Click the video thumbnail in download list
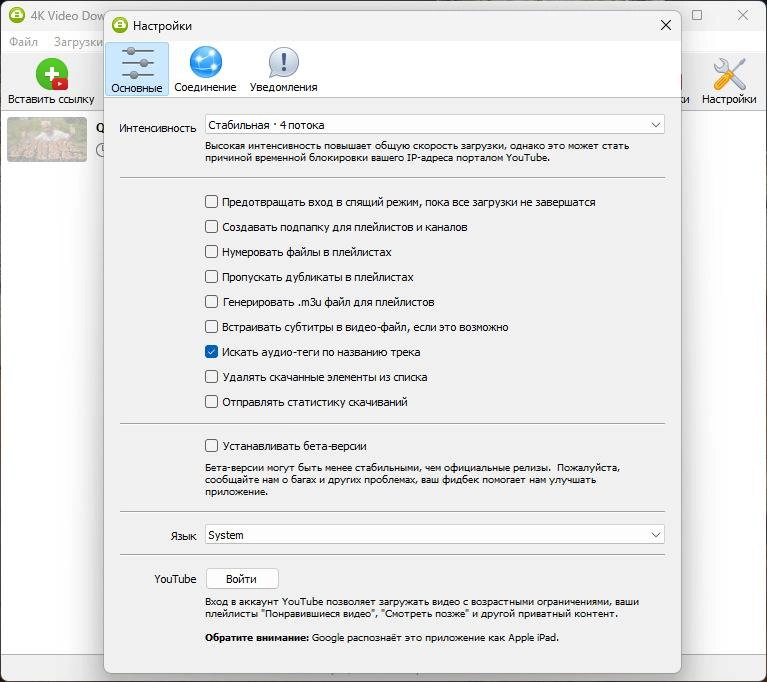 (47, 139)
